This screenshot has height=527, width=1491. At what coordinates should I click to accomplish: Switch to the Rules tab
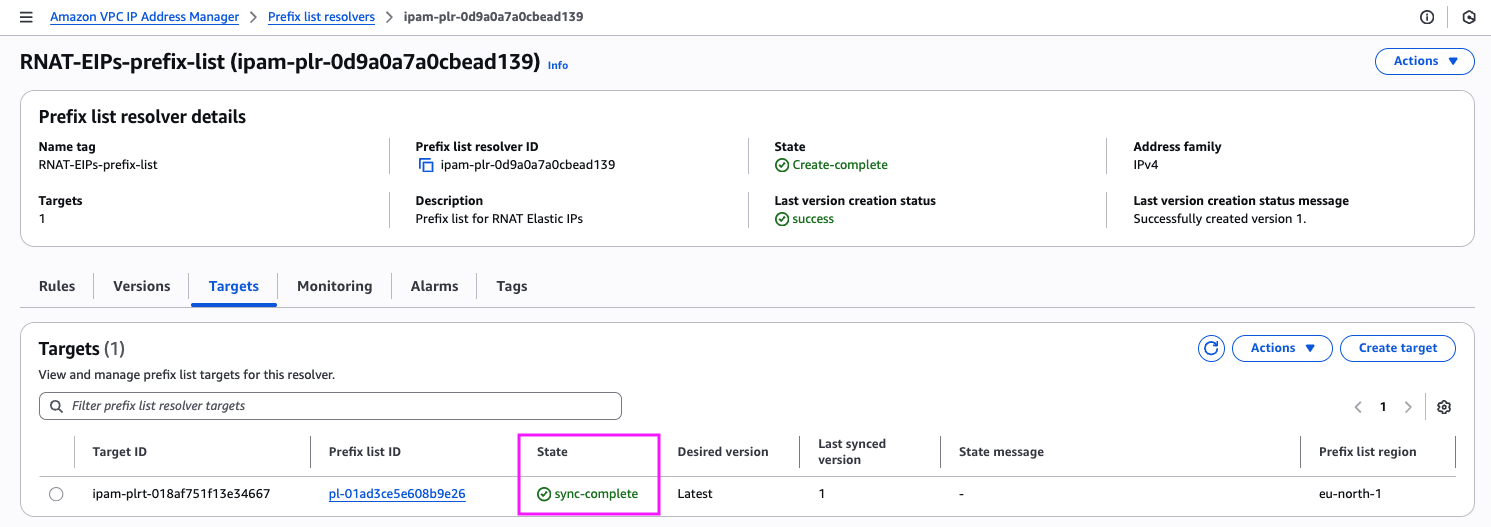point(57,286)
